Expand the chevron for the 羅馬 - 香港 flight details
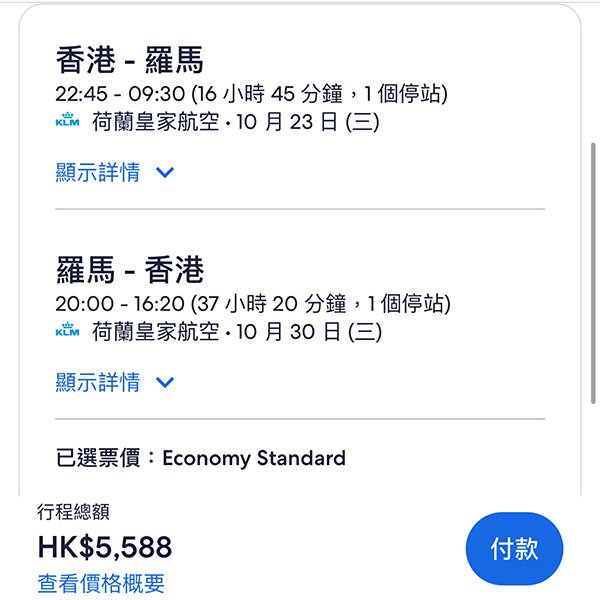This screenshot has width=600, height=600. pyautogui.click(x=165, y=382)
